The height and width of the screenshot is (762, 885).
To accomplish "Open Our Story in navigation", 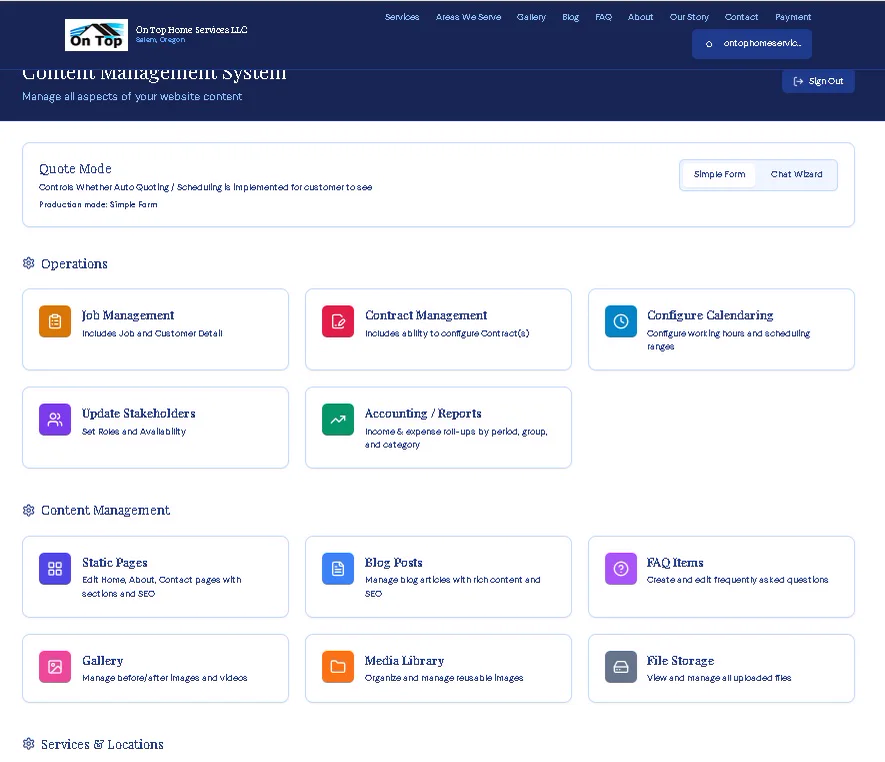I will (x=689, y=17).
